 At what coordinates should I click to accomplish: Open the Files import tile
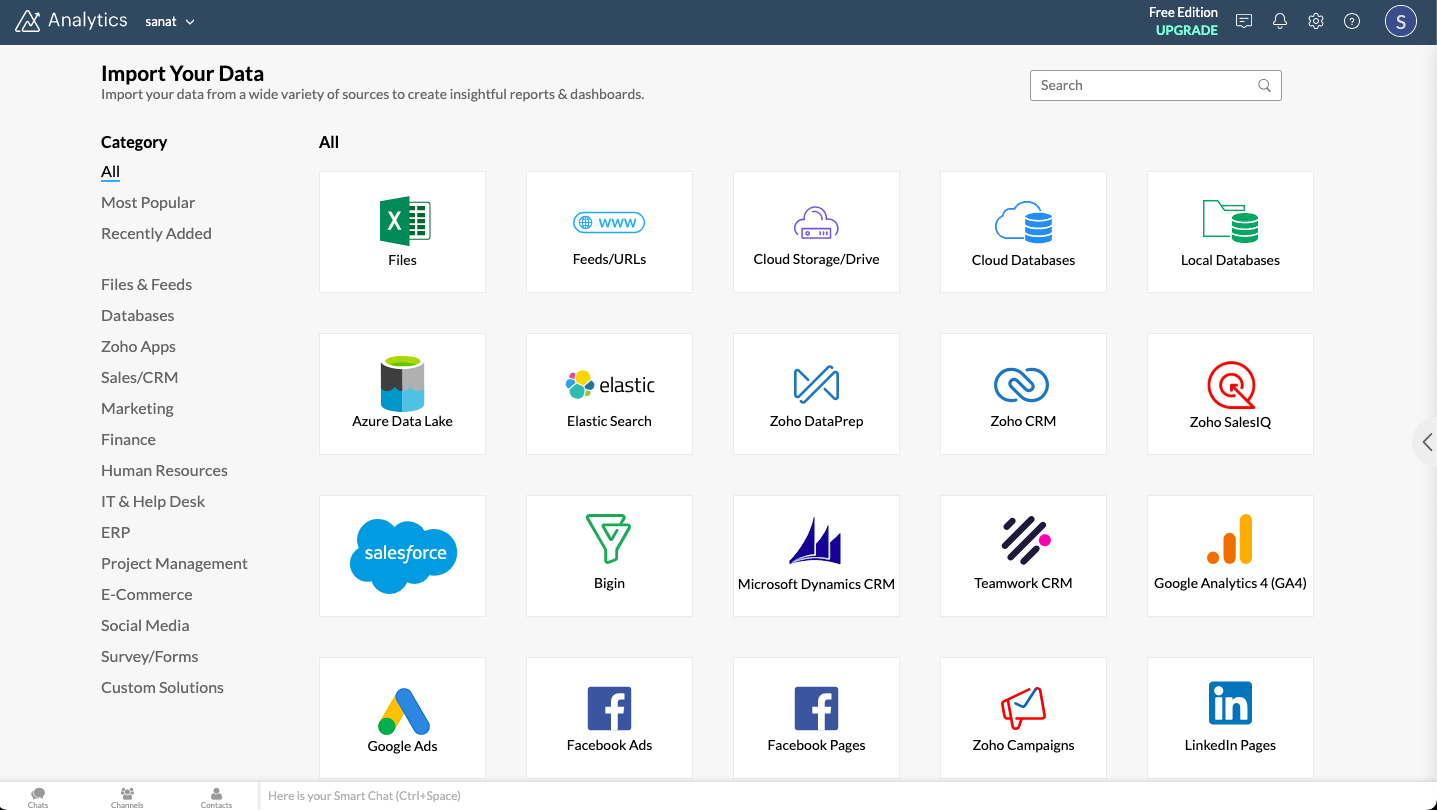click(x=402, y=232)
